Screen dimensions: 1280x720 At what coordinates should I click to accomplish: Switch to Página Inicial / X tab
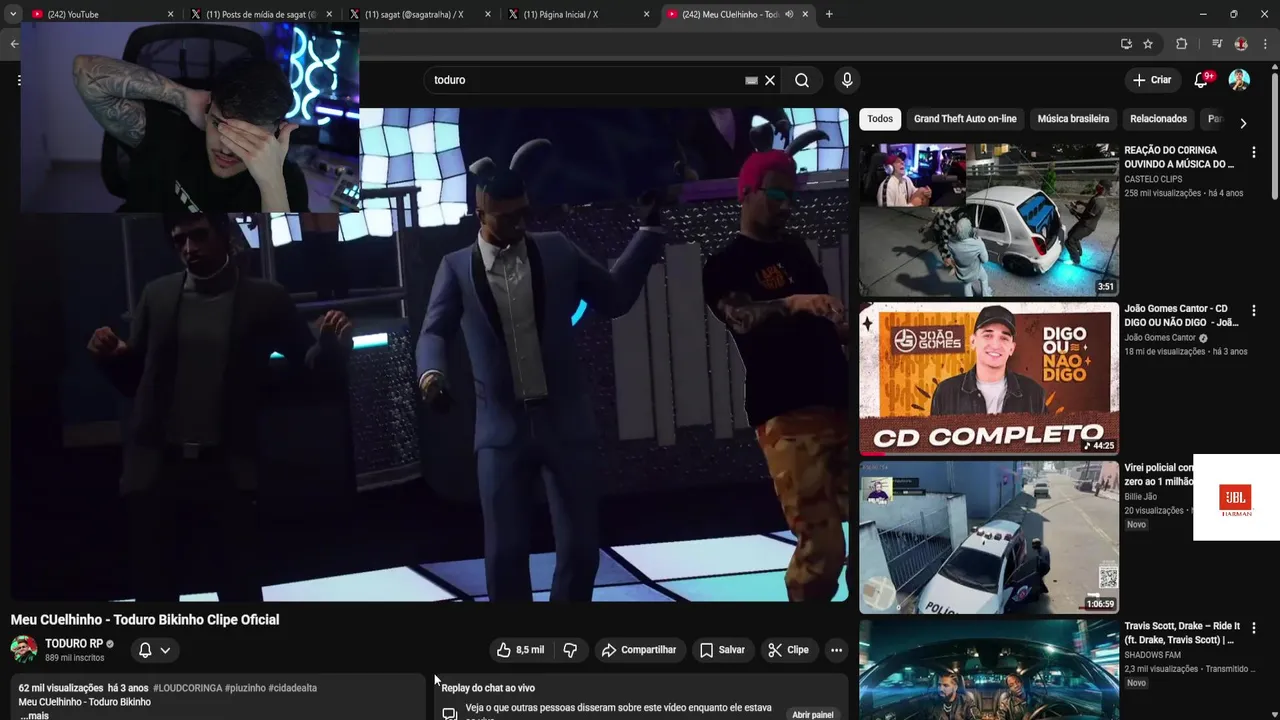(576, 14)
